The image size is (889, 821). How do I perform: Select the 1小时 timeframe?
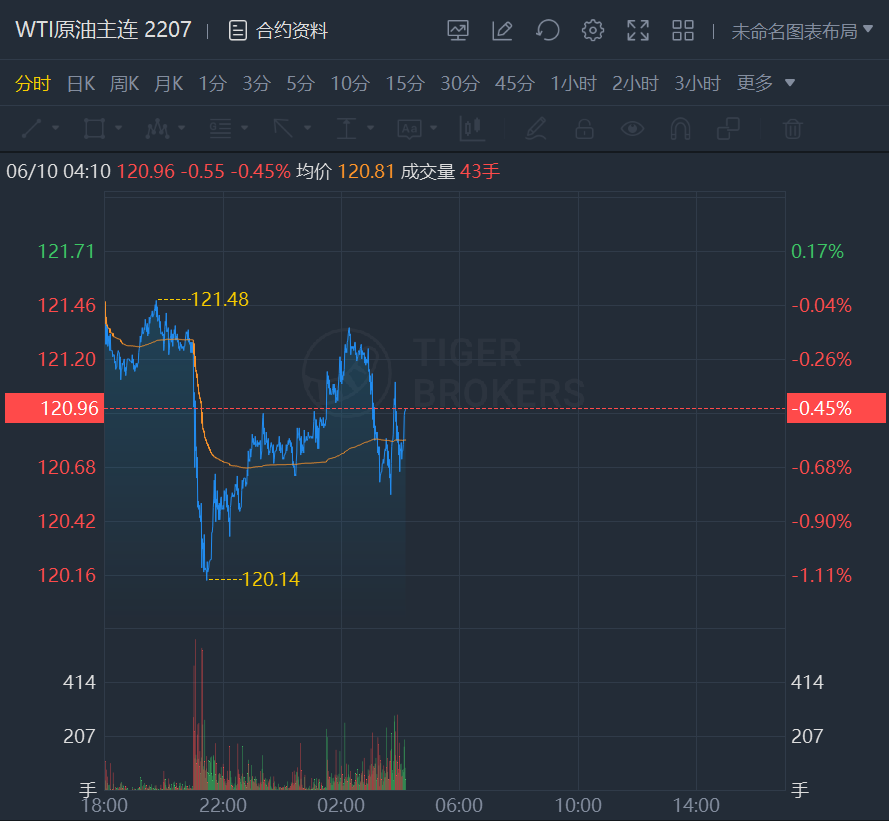(x=574, y=83)
